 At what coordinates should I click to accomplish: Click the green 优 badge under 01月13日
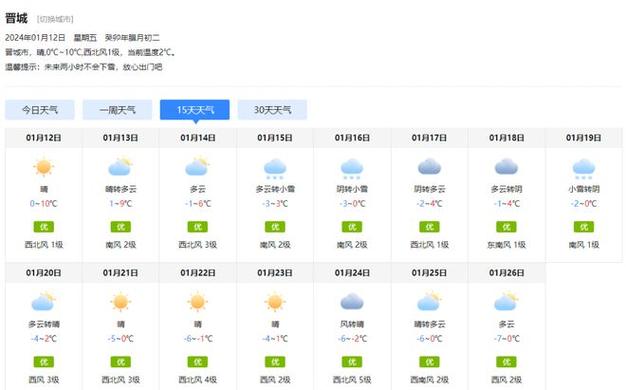click(x=121, y=227)
